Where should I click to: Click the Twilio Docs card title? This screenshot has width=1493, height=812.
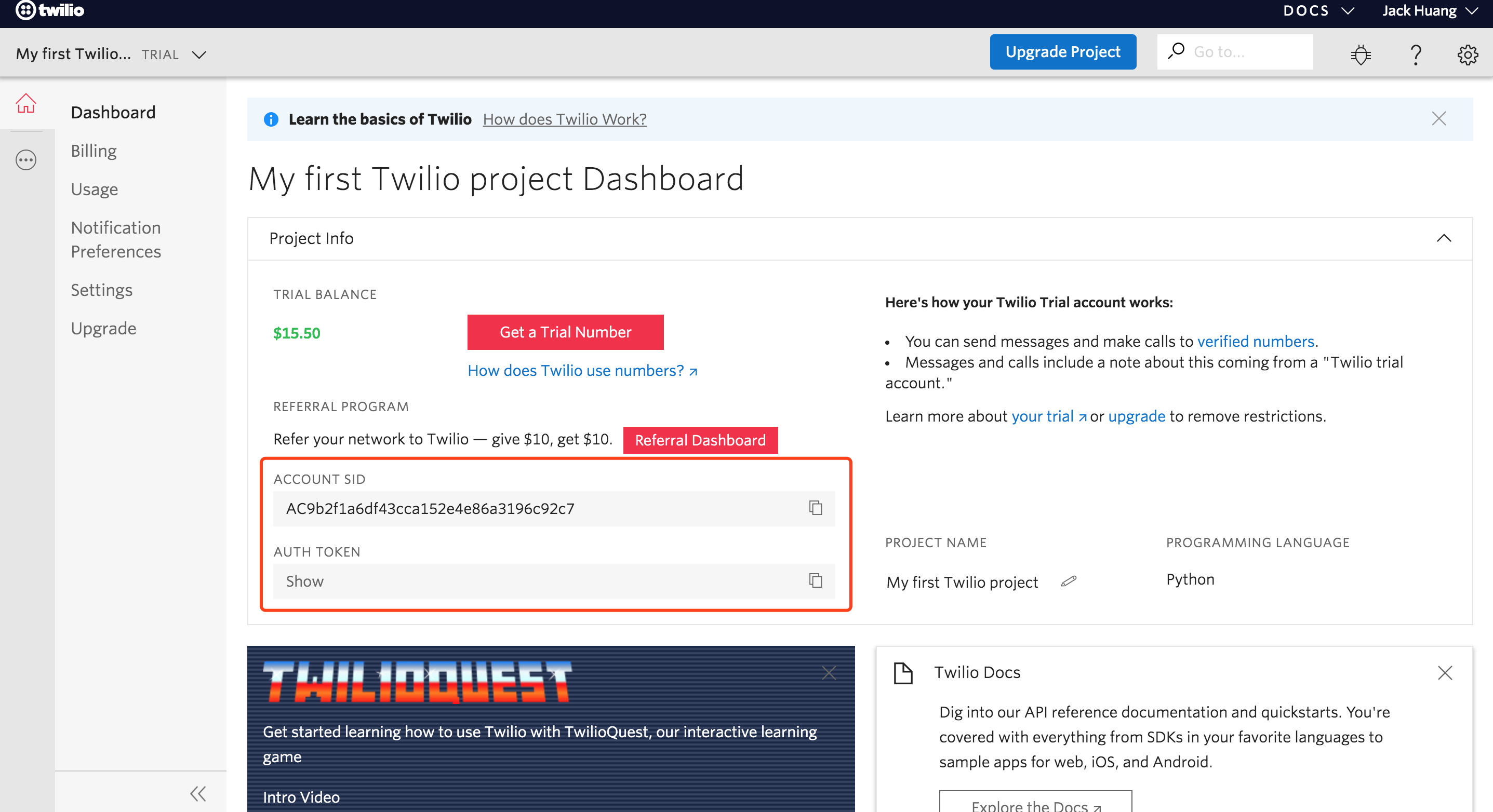977,672
